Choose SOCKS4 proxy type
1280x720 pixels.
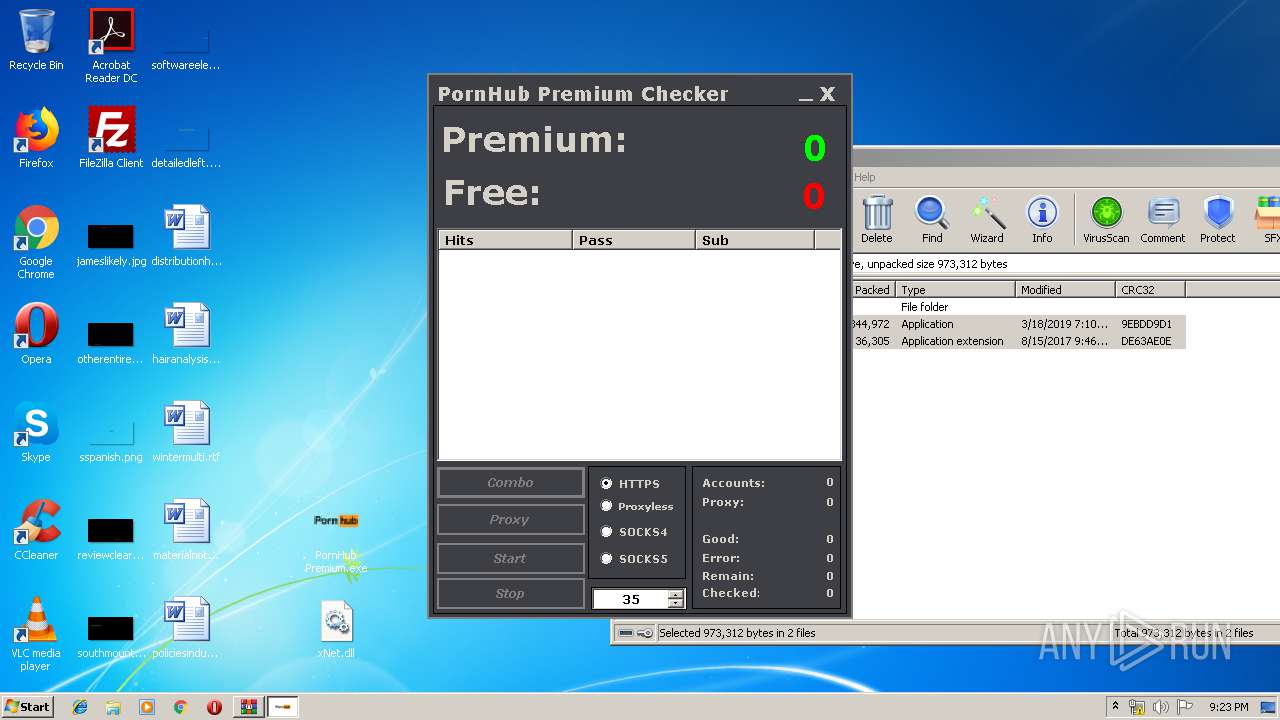pos(633,532)
